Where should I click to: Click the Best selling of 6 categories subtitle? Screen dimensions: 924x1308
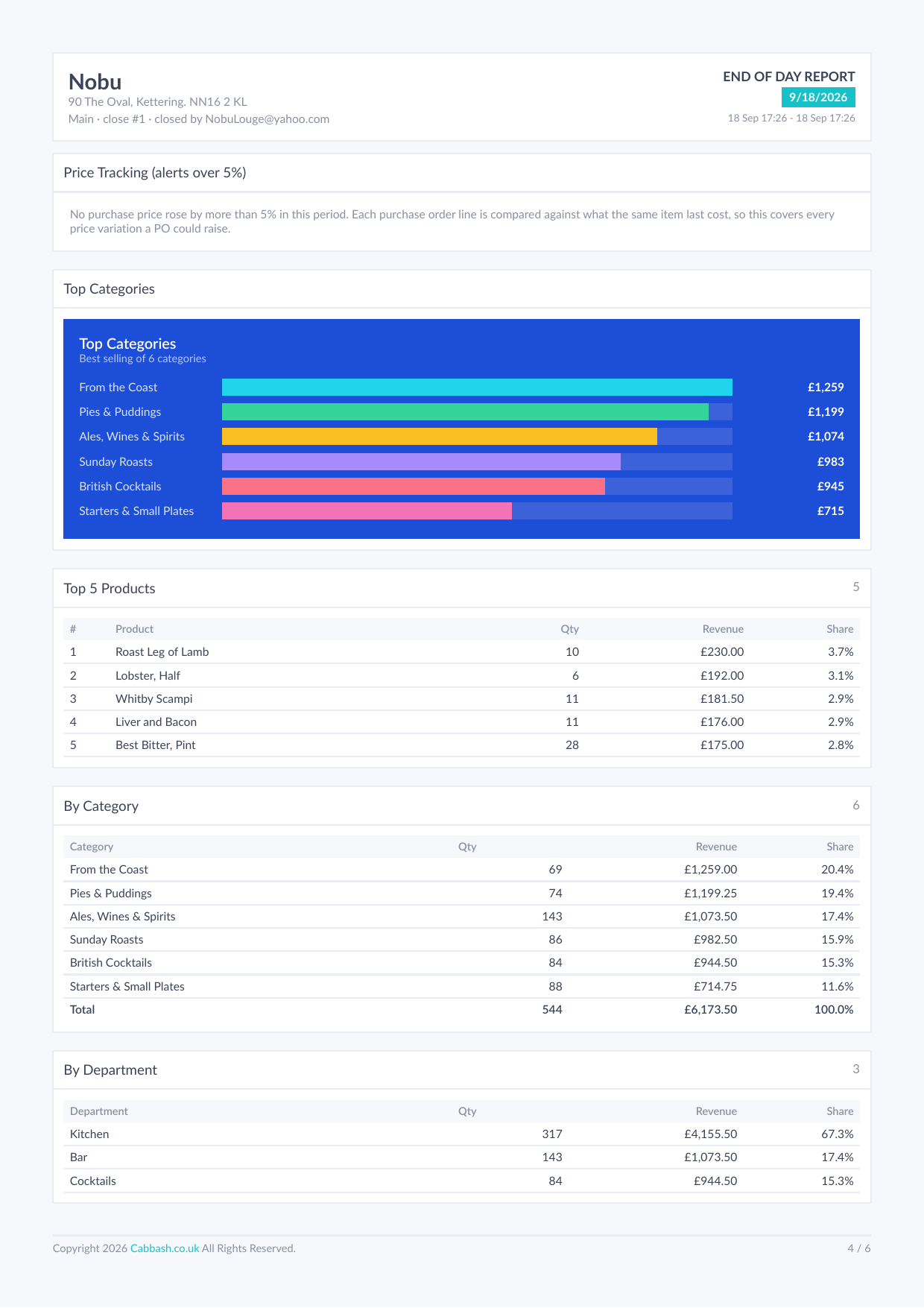(x=143, y=359)
